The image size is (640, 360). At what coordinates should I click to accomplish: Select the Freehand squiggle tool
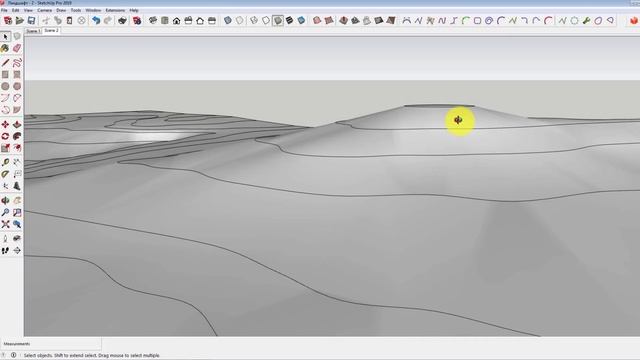tap(17, 63)
